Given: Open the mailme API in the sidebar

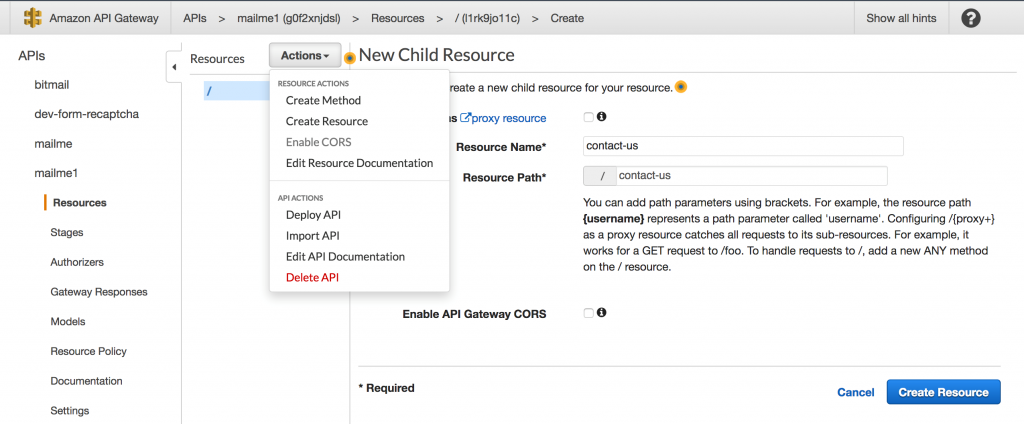Looking at the screenshot, I should pos(53,144).
